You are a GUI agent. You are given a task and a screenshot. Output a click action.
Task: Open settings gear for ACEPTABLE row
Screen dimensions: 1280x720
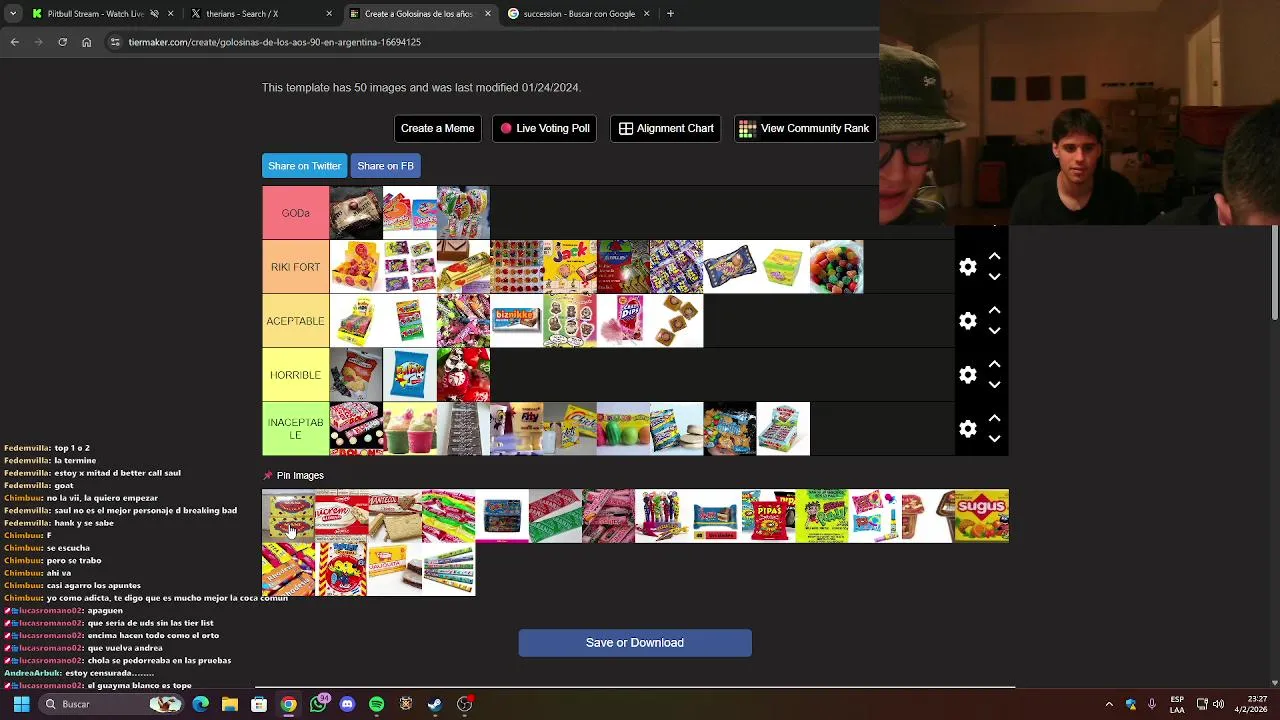(967, 321)
